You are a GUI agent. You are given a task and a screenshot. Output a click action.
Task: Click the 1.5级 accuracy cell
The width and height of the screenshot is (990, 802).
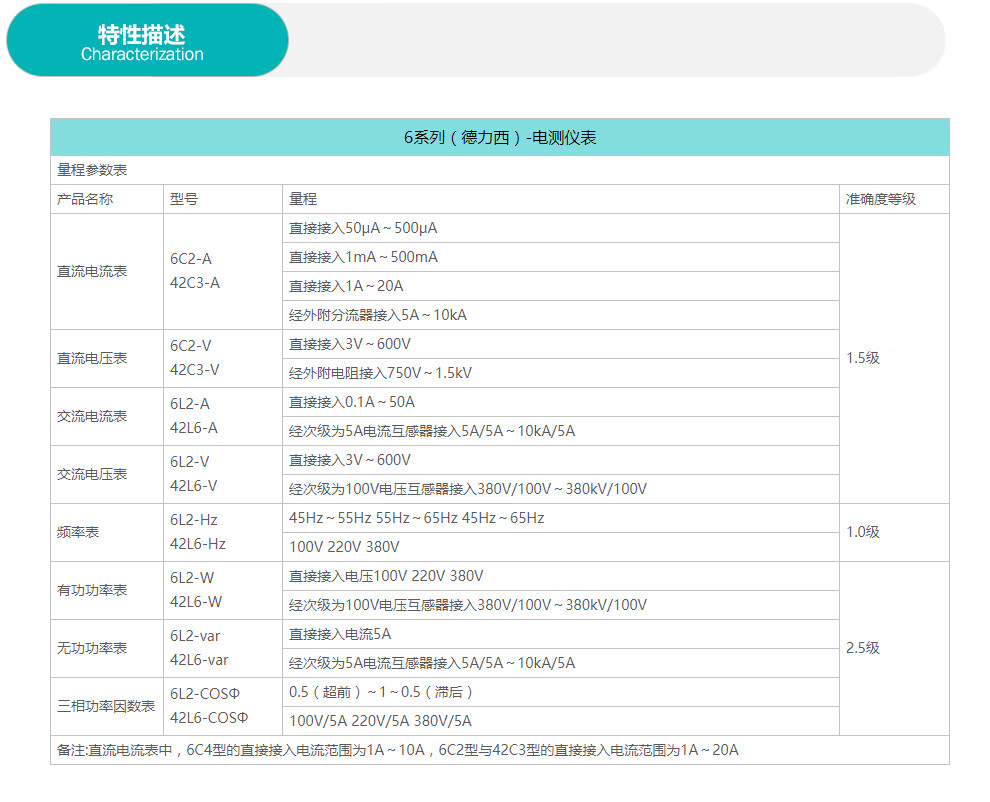pyautogui.click(x=863, y=358)
